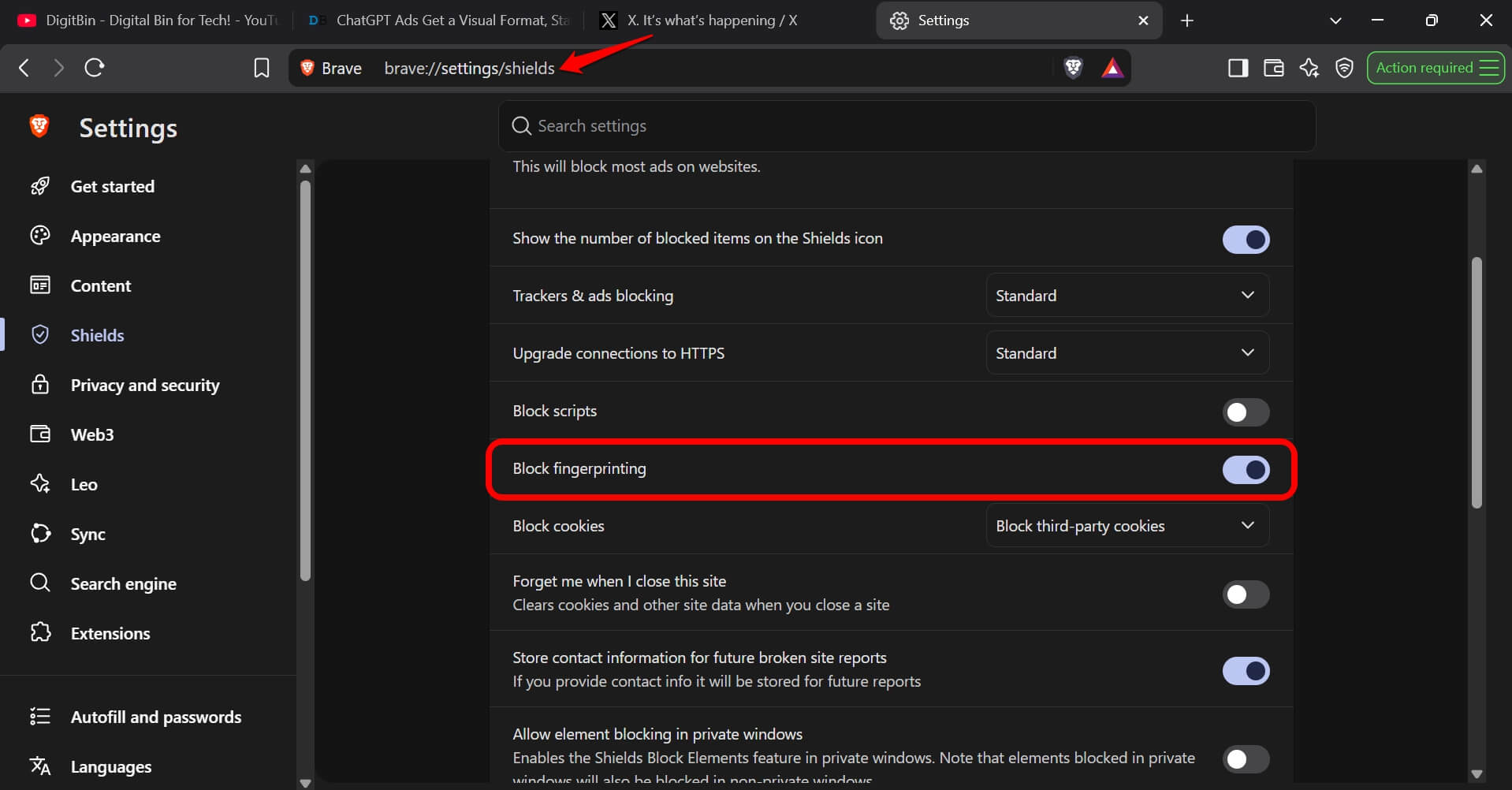Reload the page with the refresh icon
The width and height of the screenshot is (1512, 790).
[x=95, y=68]
